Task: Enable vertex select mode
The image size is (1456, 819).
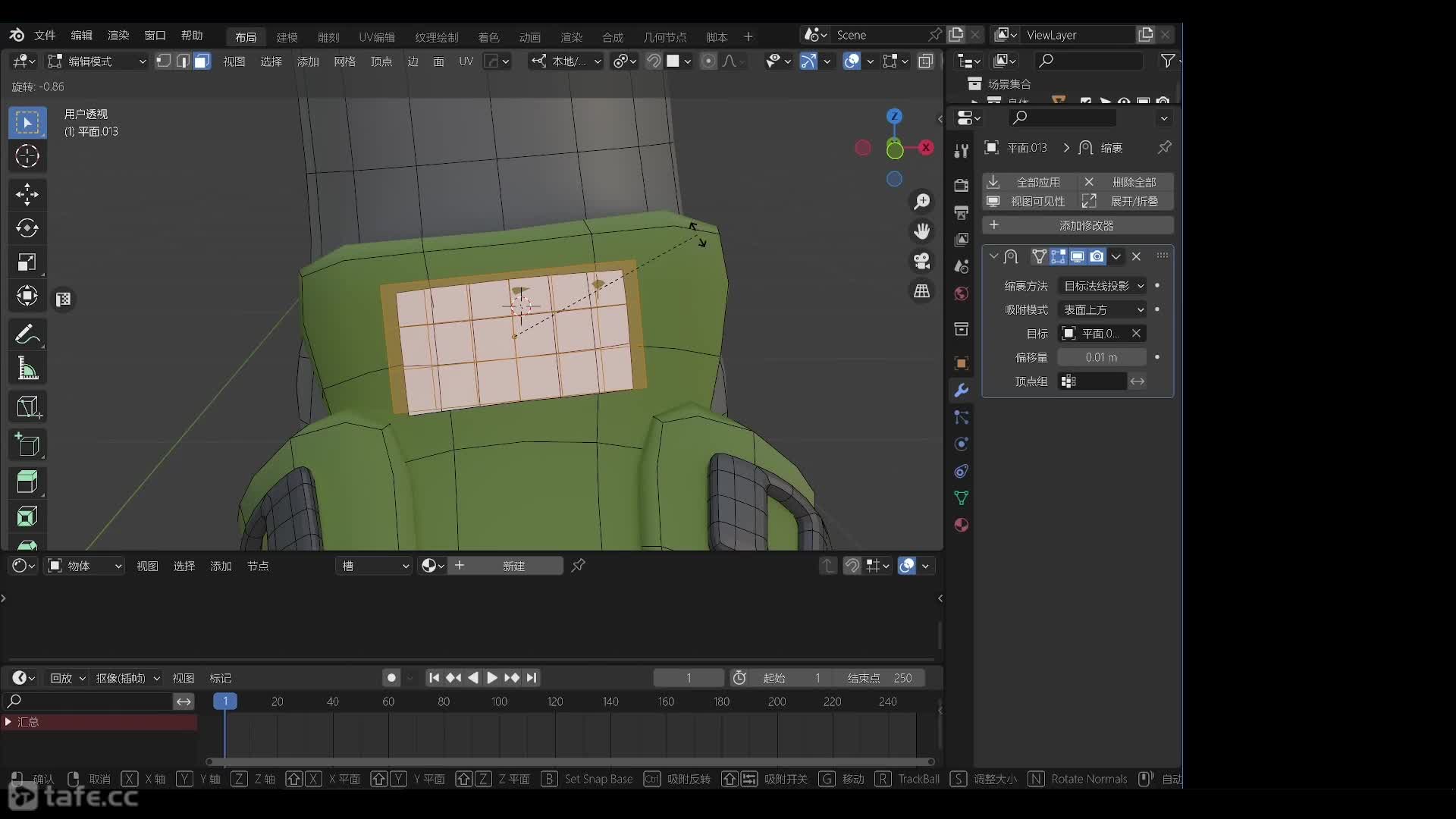Action: (x=163, y=61)
